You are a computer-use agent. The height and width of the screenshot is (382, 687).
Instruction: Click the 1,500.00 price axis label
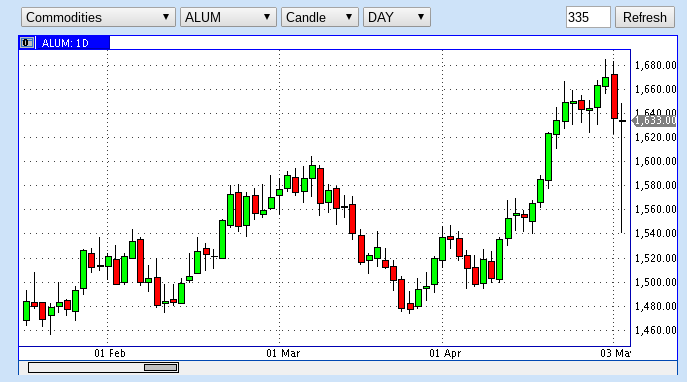655,282
